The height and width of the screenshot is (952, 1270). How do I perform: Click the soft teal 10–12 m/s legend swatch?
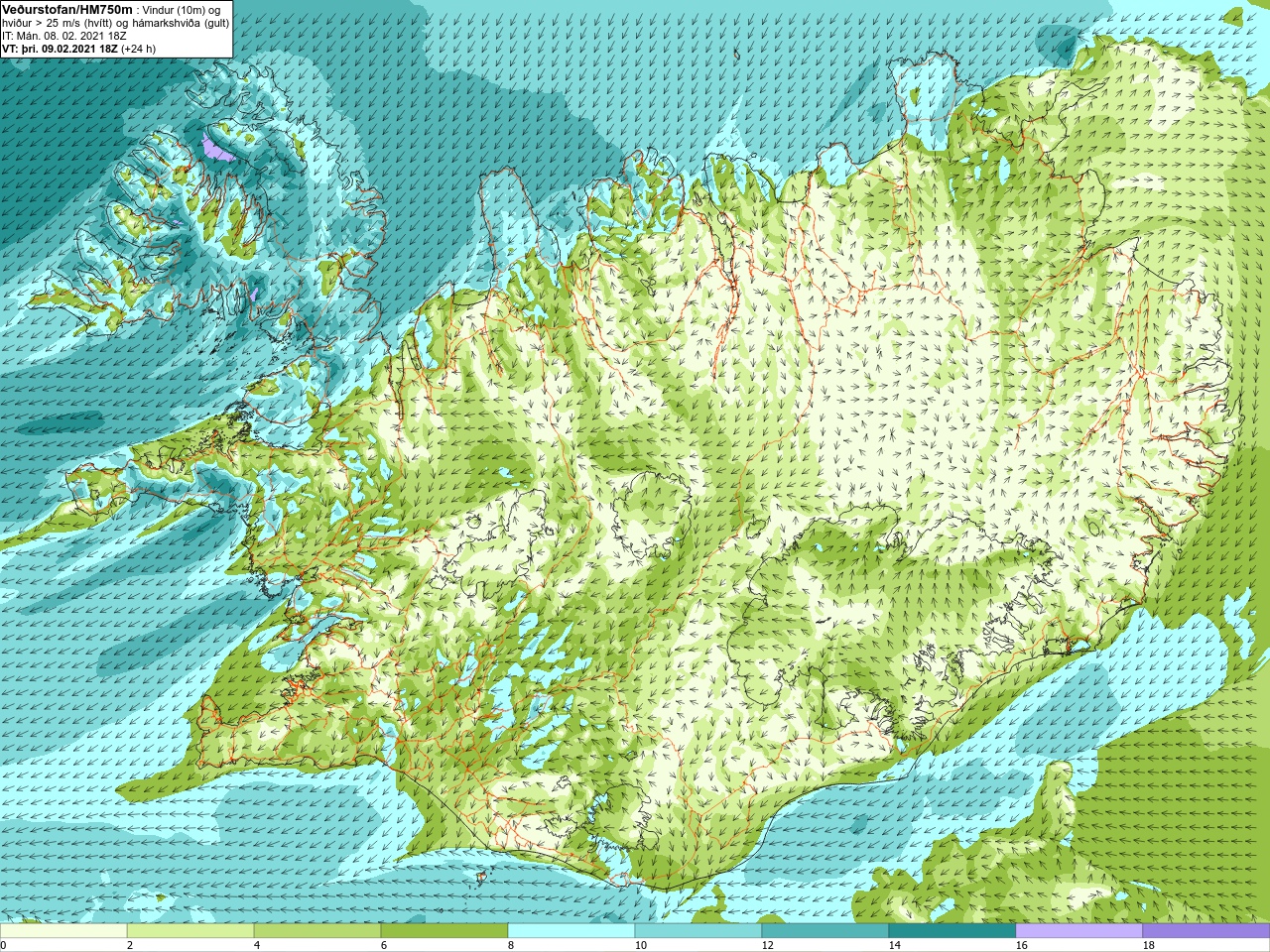coord(698,931)
